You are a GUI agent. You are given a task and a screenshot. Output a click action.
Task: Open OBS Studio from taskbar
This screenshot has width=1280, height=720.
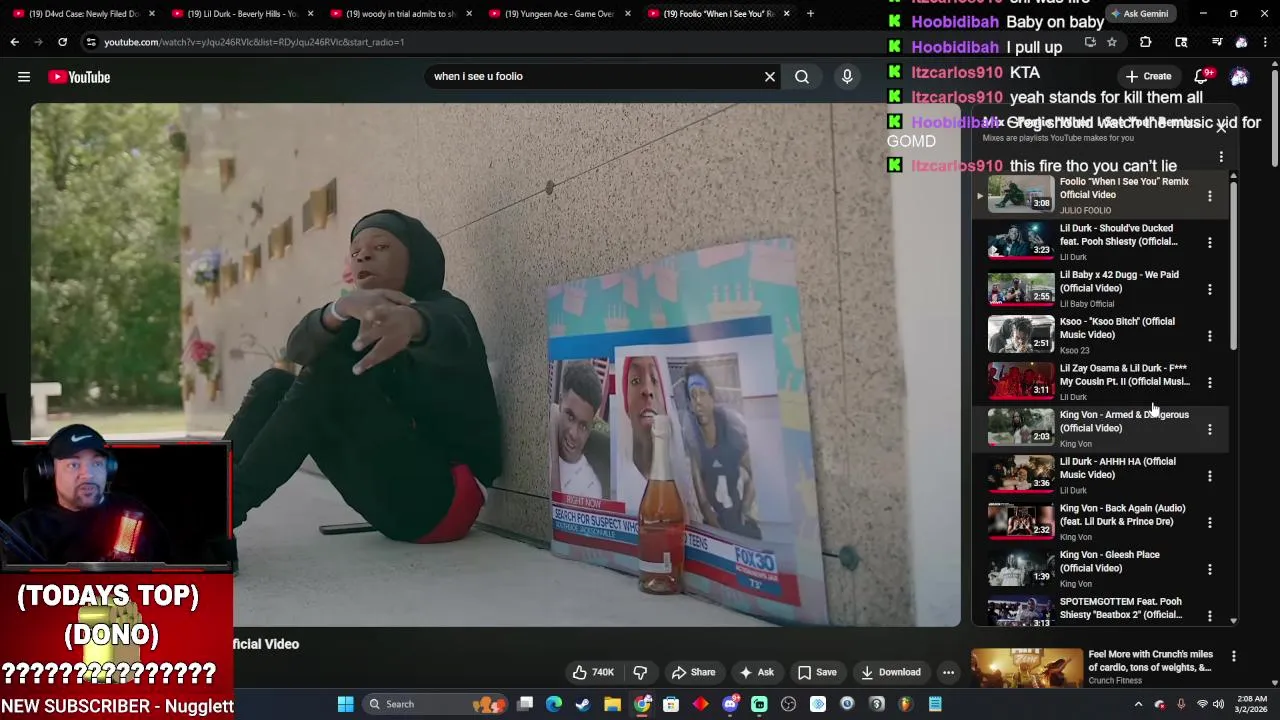788,704
